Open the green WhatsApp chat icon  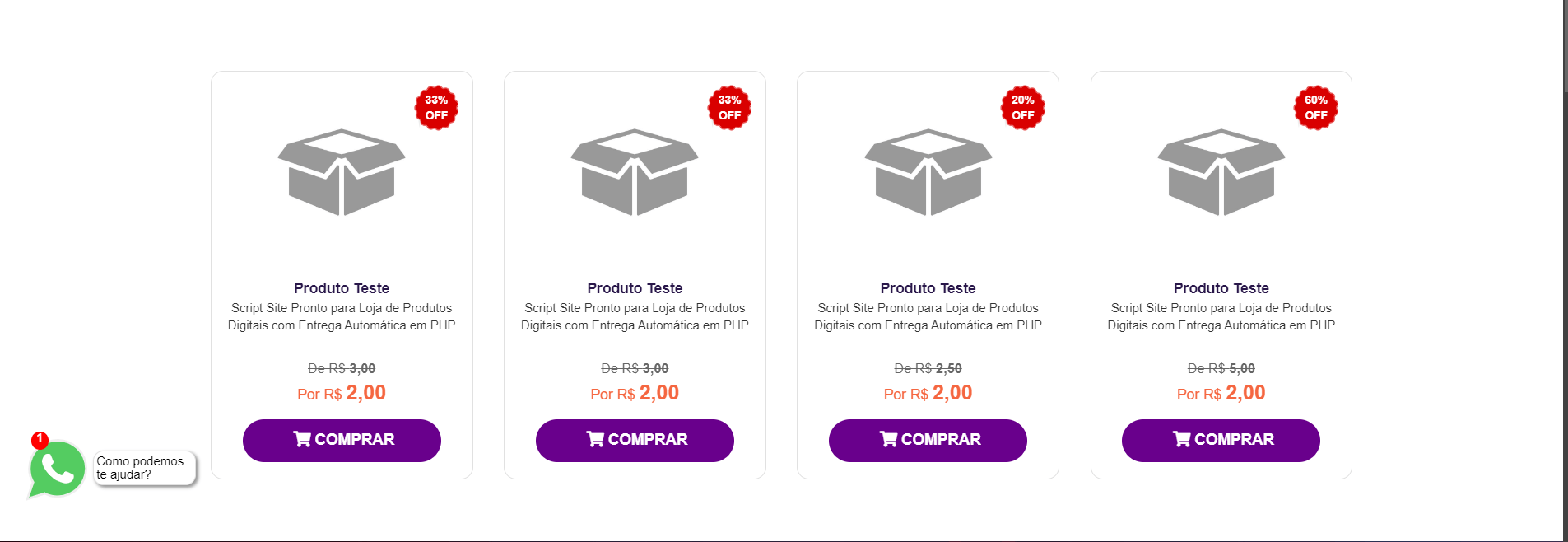tap(58, 469)
